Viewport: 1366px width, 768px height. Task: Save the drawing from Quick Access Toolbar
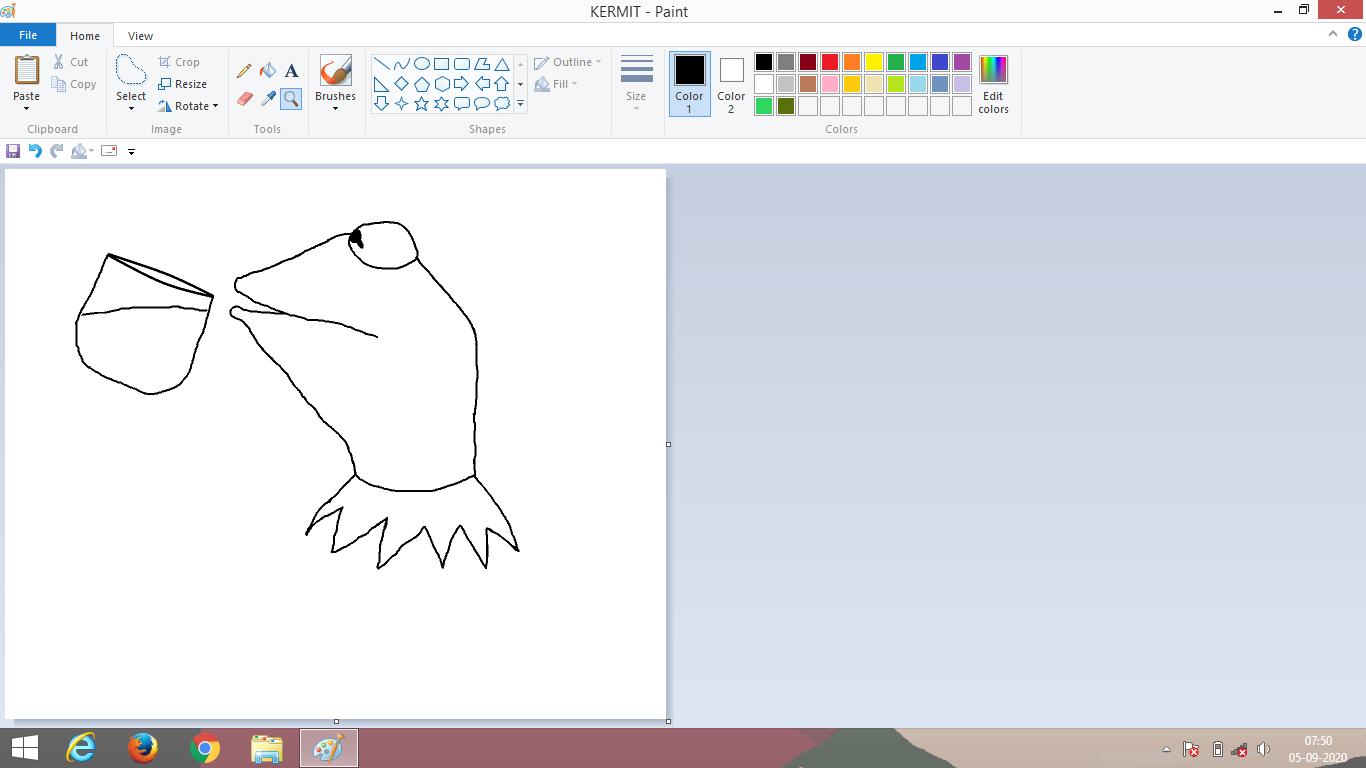(x=13, y=151)
